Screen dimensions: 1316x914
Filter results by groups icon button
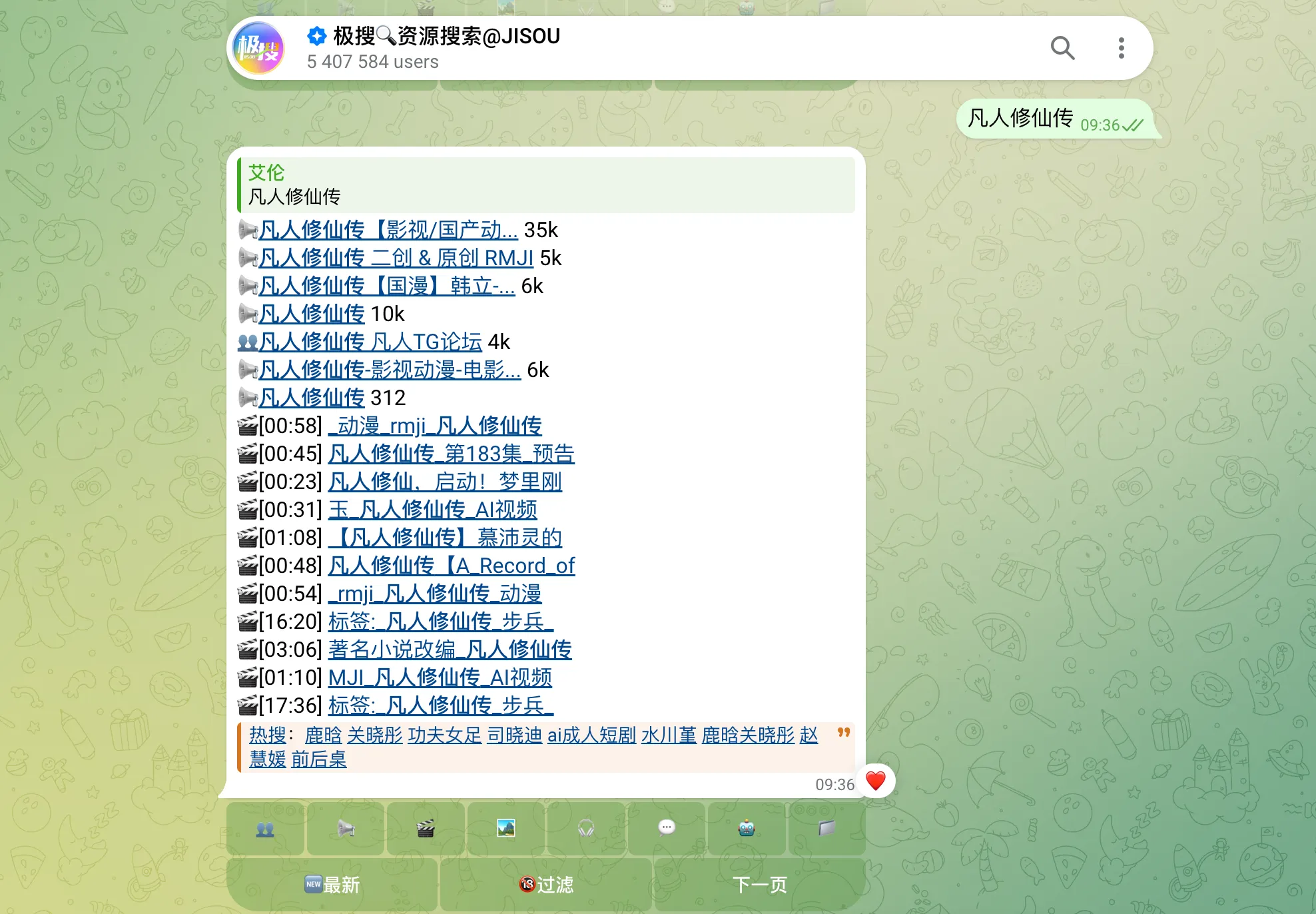pos(265,829)
